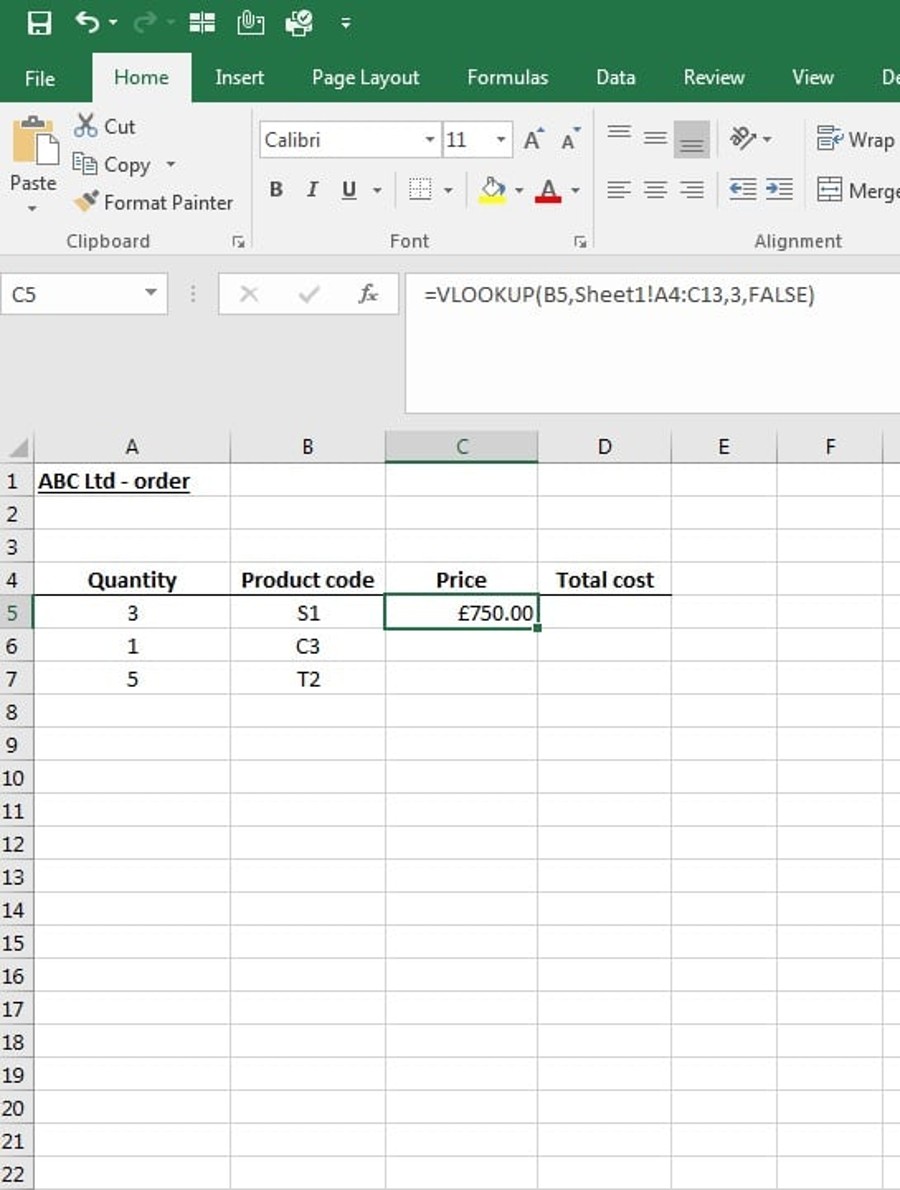
Task: Select row 7 header
Action: tap(16, 678)
